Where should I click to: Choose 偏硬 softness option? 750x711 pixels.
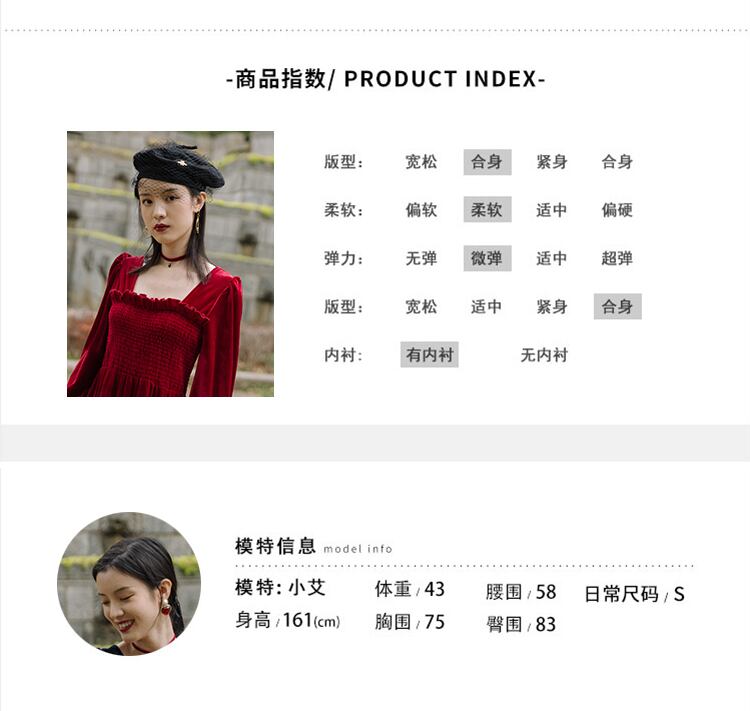pyautogui.click(x=617, y=210)
